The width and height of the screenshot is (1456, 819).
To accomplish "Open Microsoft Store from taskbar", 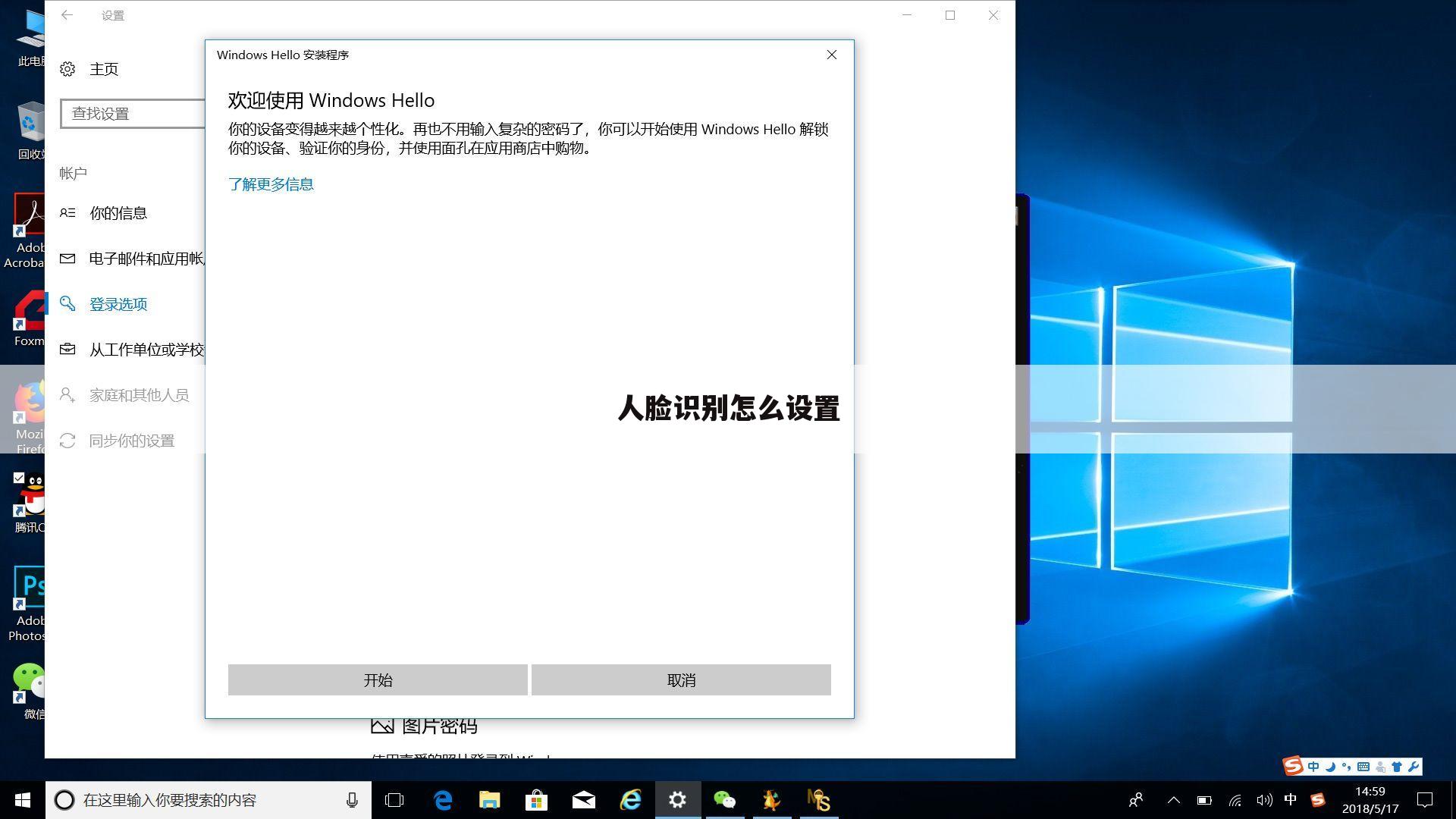I will pyautogui.click(x=537, y=800).
